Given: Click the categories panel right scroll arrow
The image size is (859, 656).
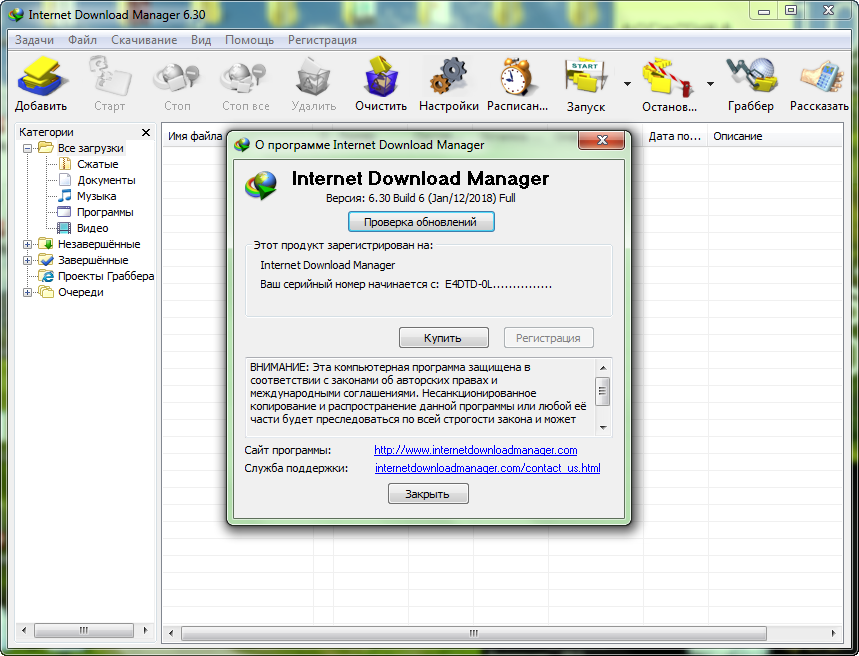Looking at the screenshot, I should (145, 630).
